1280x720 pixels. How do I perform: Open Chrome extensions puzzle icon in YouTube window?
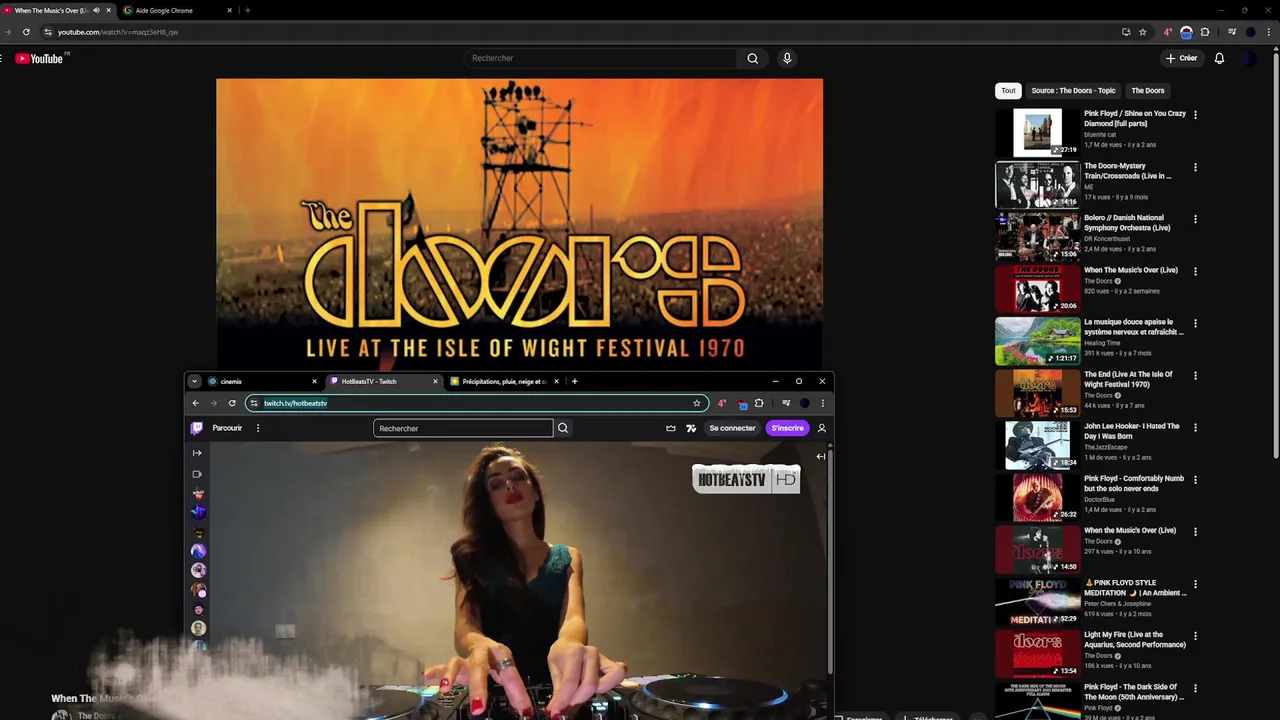pyautogui.click(x=1205, y=32)
